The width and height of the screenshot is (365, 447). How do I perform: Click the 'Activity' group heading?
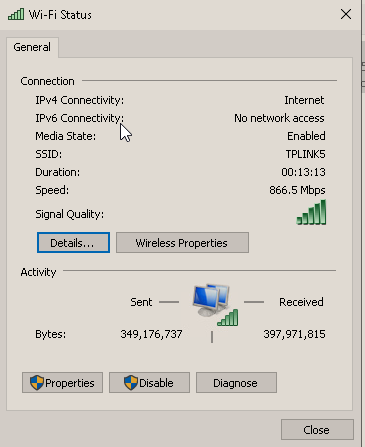pos(38,272)
